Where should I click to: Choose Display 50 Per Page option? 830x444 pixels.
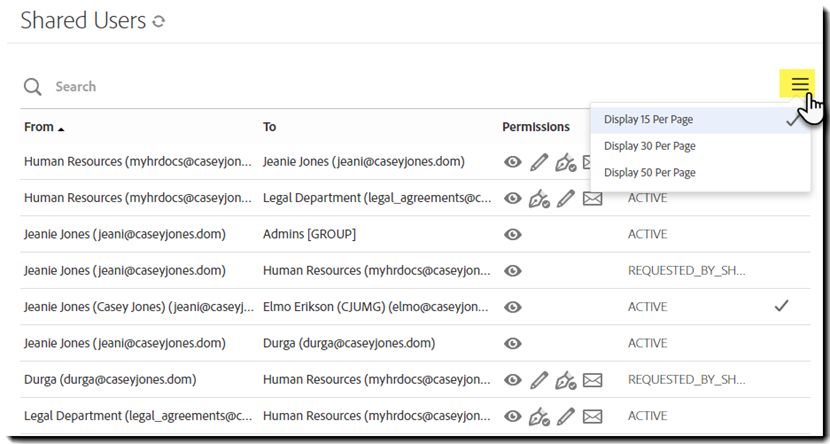649,173
